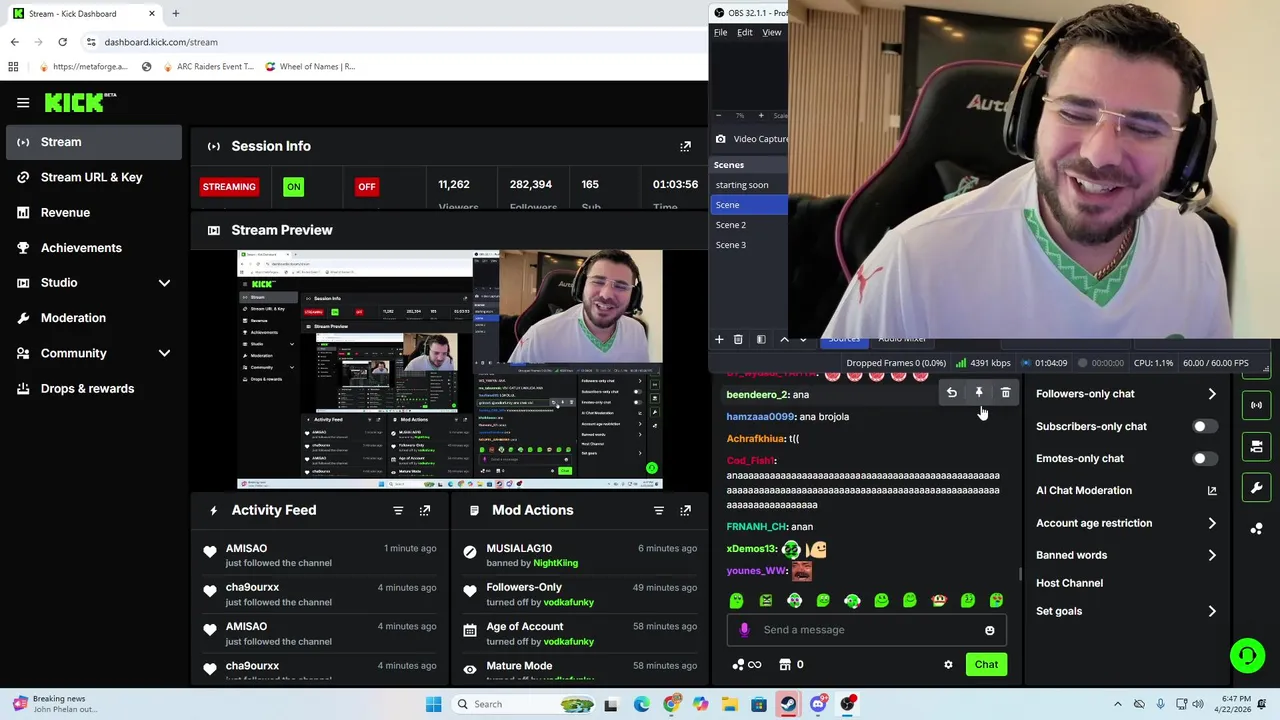Filter the Mod Actions list

pos(658,510)
